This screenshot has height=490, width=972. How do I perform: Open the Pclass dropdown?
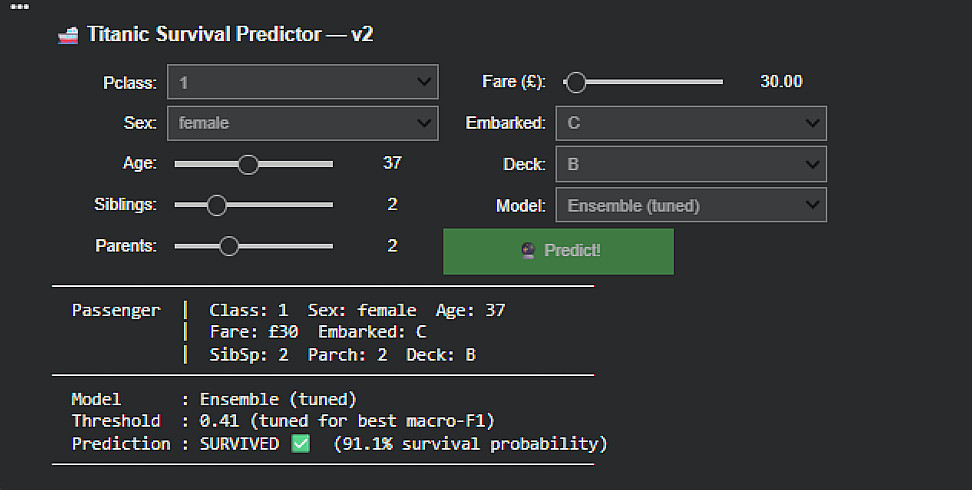302,82
